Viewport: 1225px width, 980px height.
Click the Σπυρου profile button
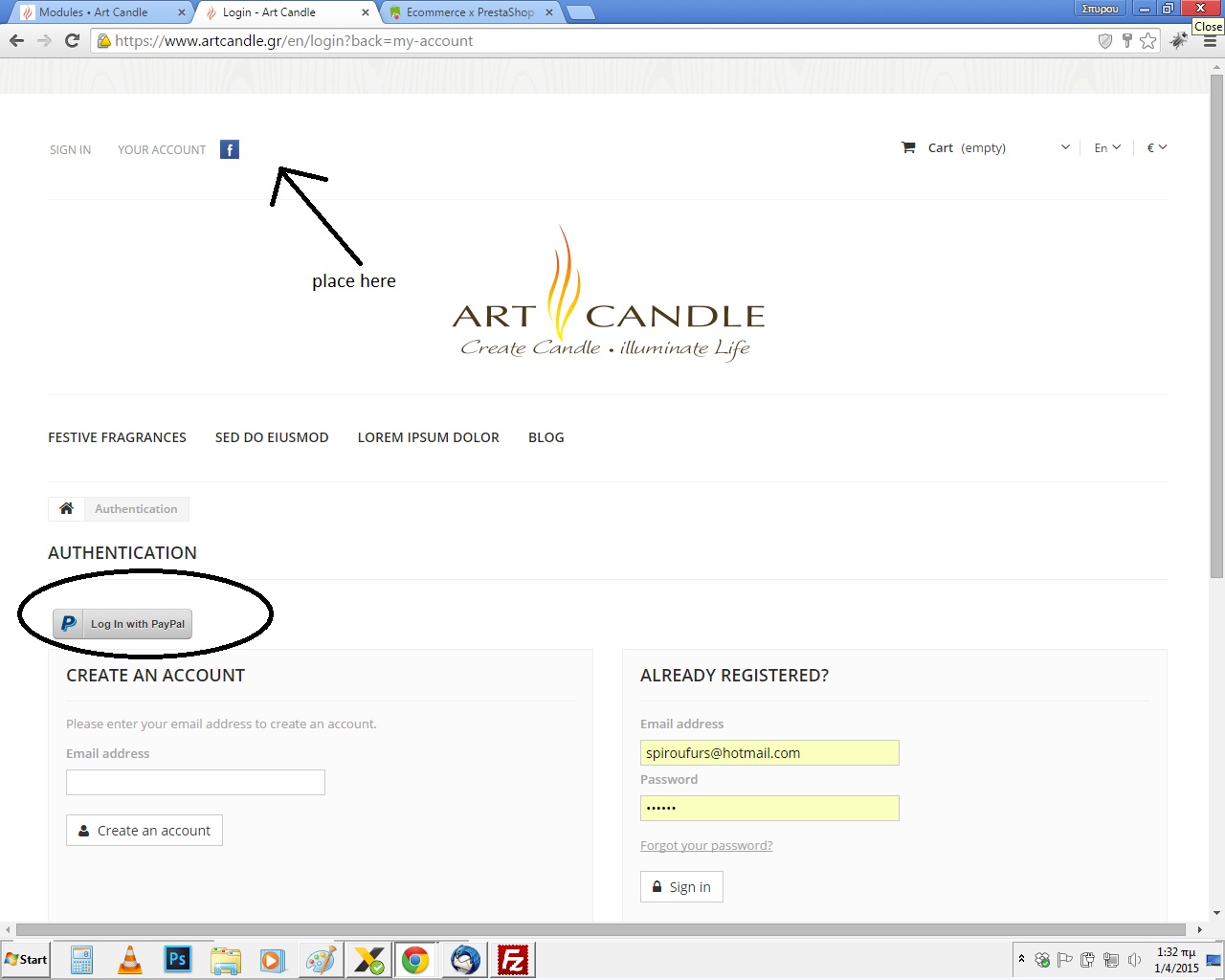1100,9
